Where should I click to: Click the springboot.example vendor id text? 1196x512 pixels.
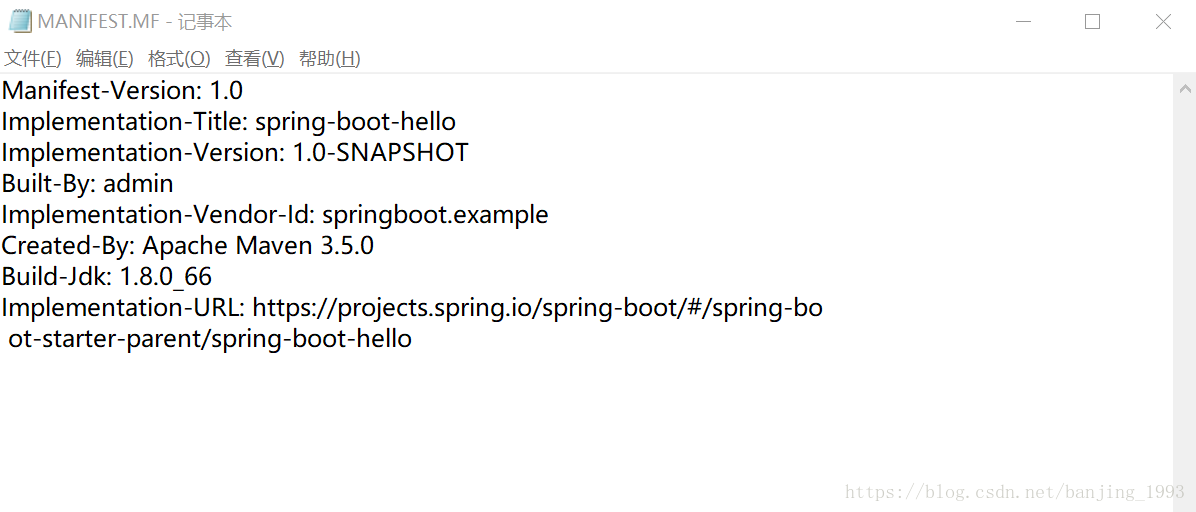pos(435,215)
